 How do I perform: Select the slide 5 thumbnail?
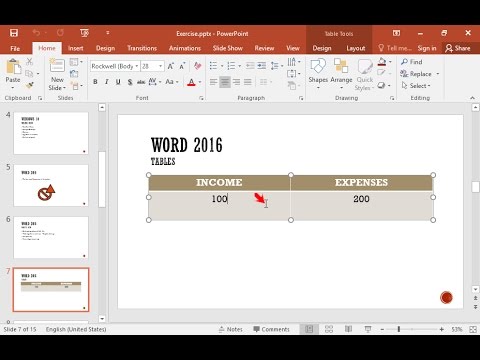click(51, 185)
